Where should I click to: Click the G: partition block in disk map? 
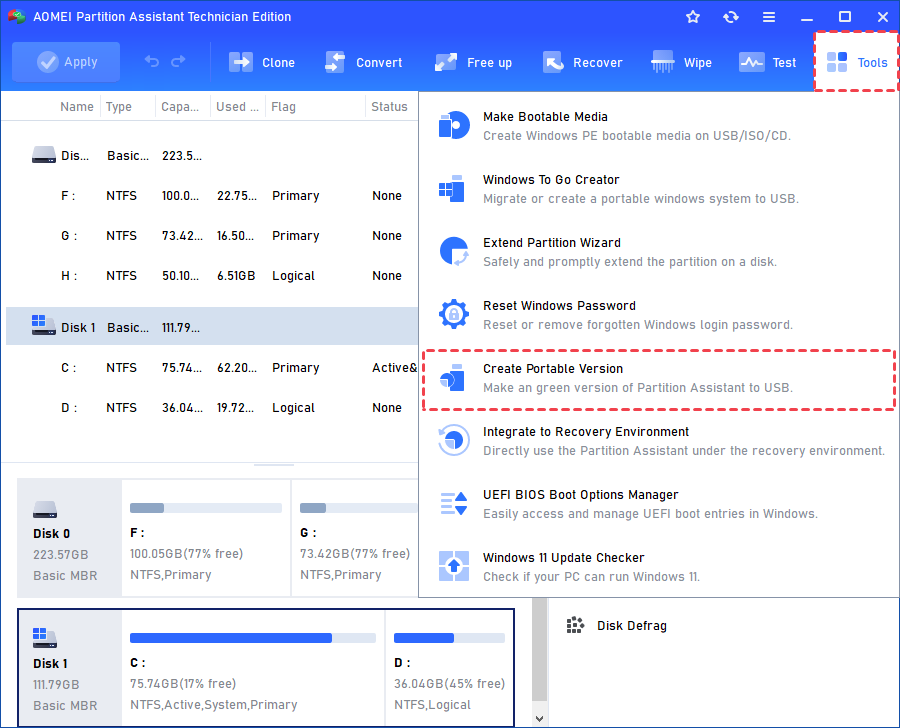pyautogui.click(x=355, y=539)
